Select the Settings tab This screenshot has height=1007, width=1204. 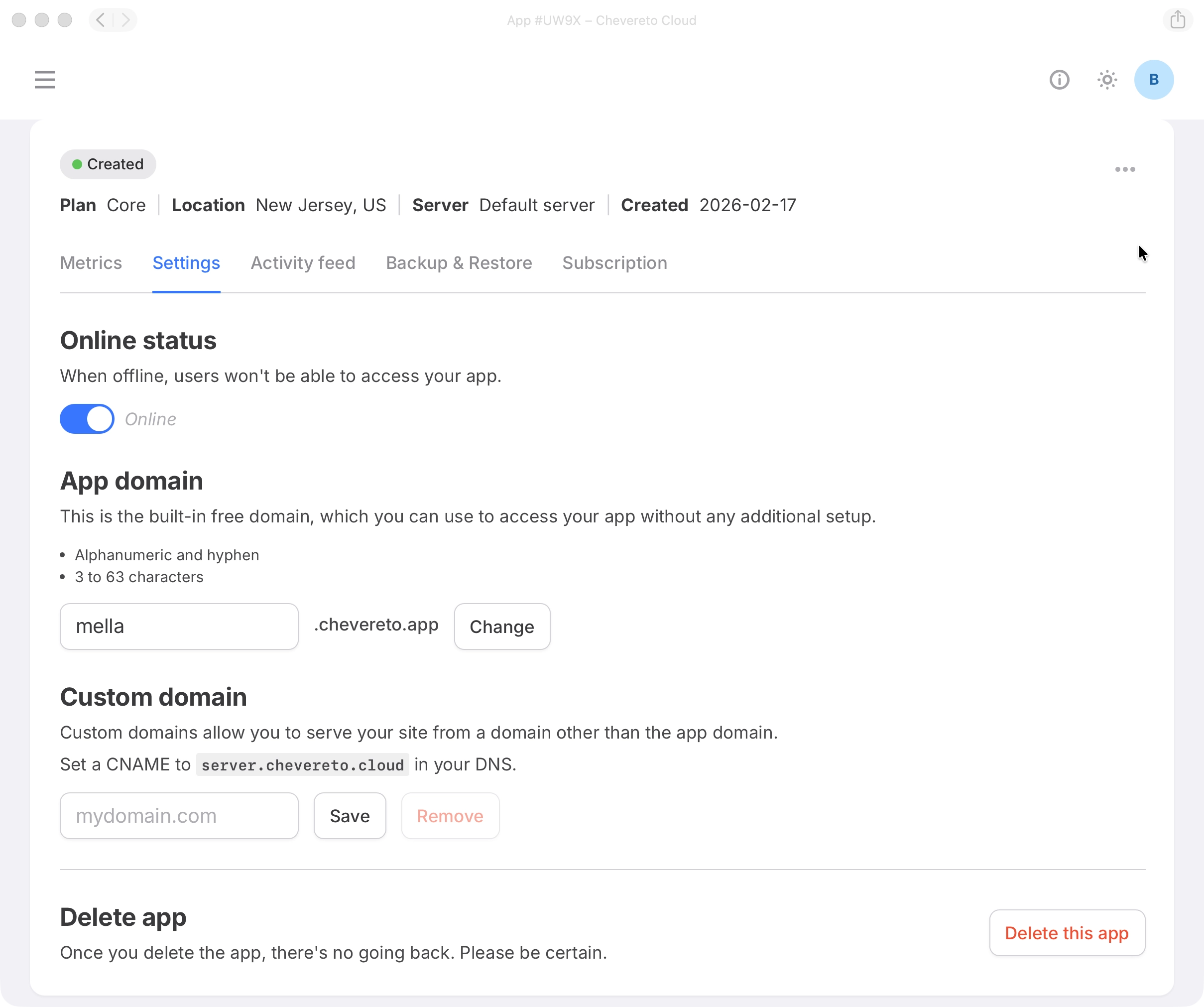click(x=186, y=262)
